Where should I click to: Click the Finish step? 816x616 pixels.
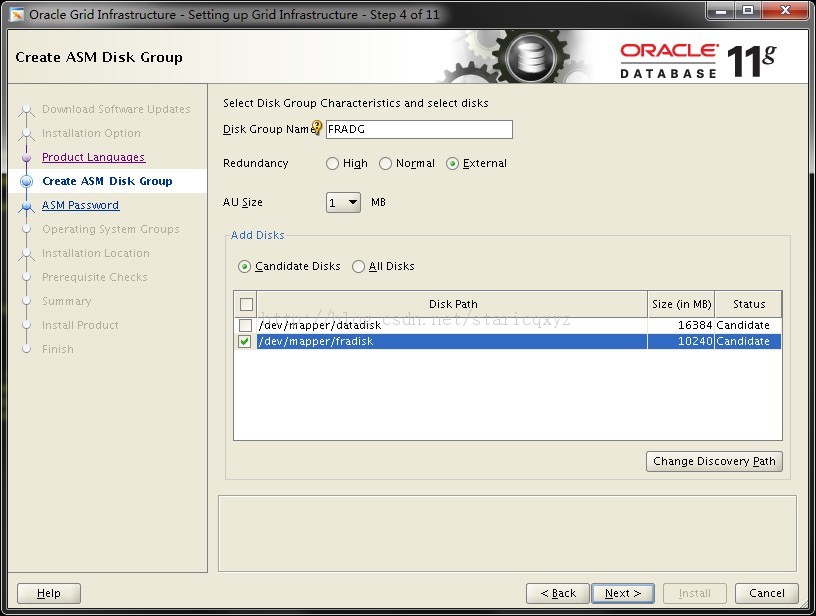pyautogui.click(x=58, y=349)
